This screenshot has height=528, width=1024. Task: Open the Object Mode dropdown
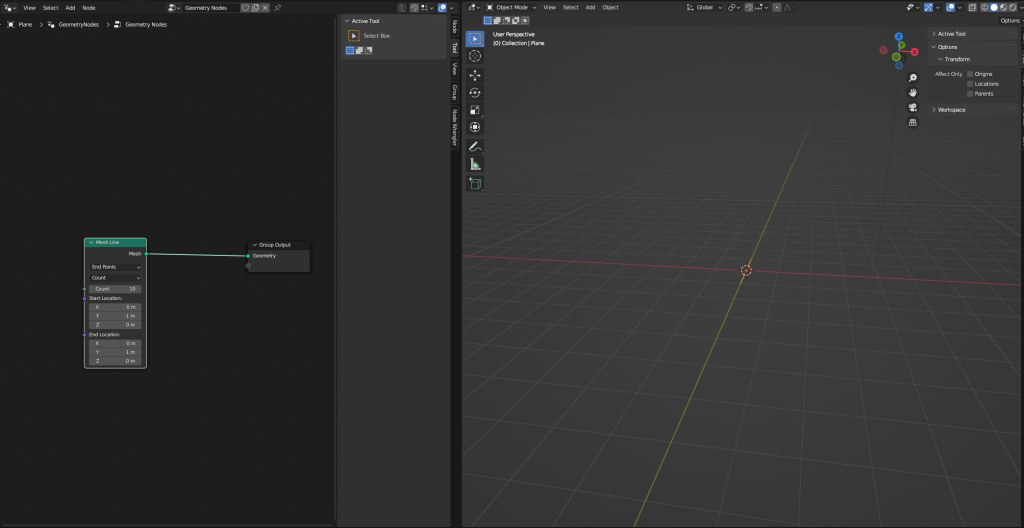[511, 7]
